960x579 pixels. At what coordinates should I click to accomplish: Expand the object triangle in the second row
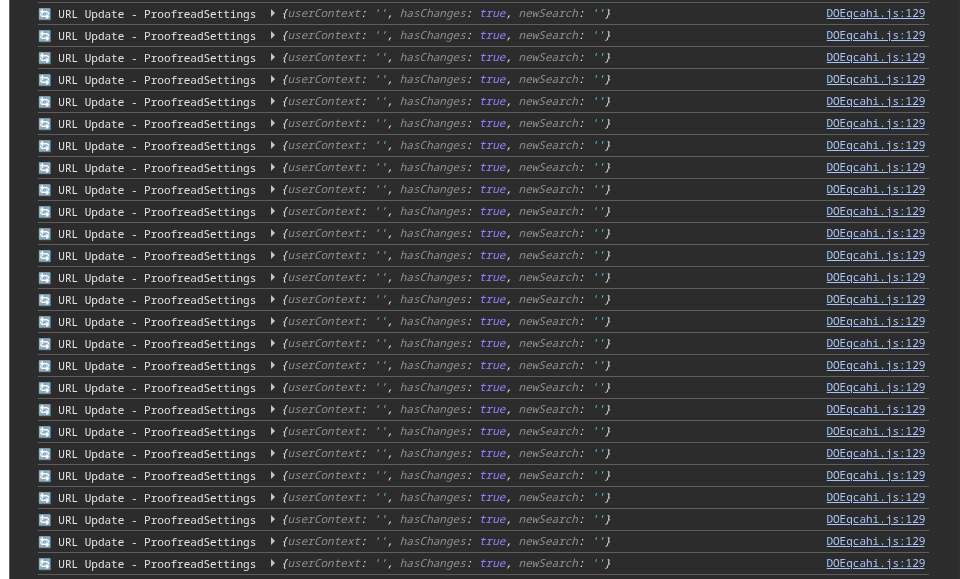272,36
